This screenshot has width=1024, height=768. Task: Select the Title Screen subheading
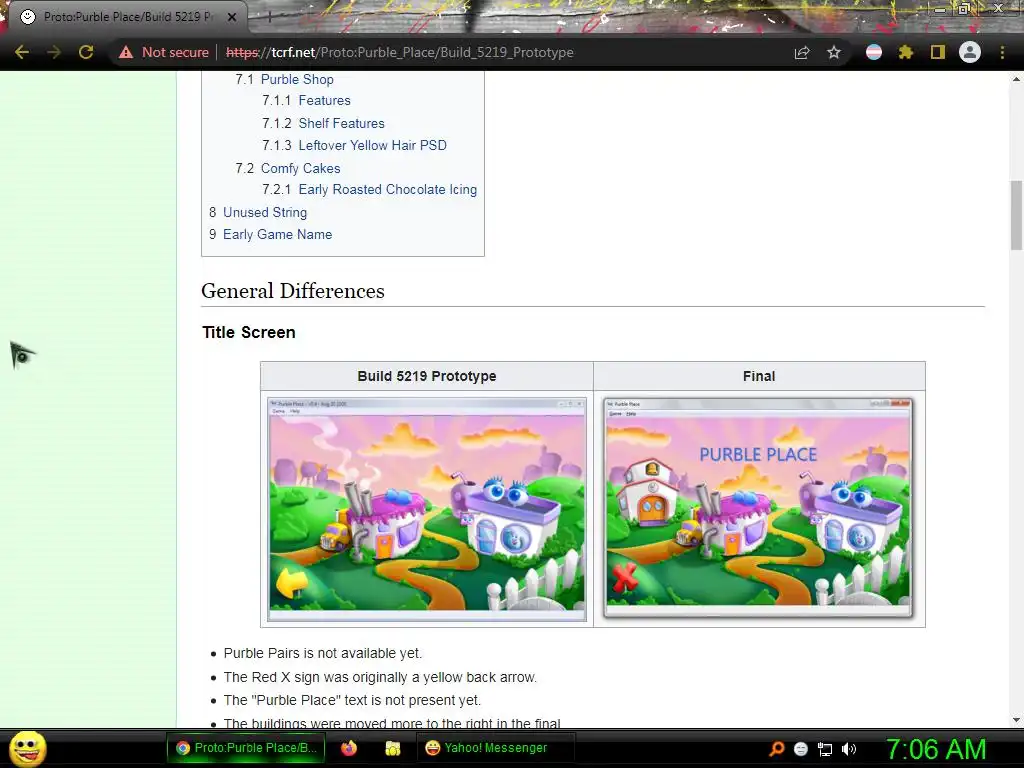[249, 332]
